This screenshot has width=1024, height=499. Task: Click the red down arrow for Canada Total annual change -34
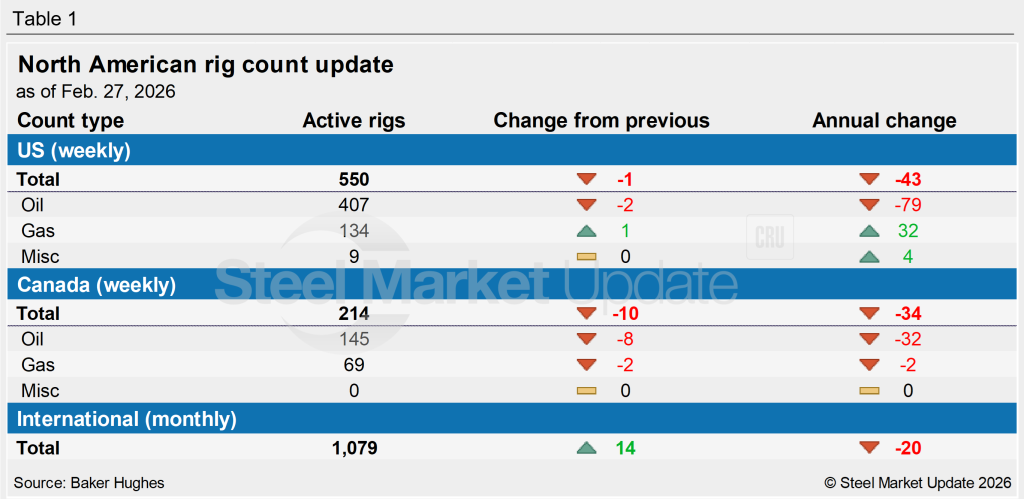[869, 314]
